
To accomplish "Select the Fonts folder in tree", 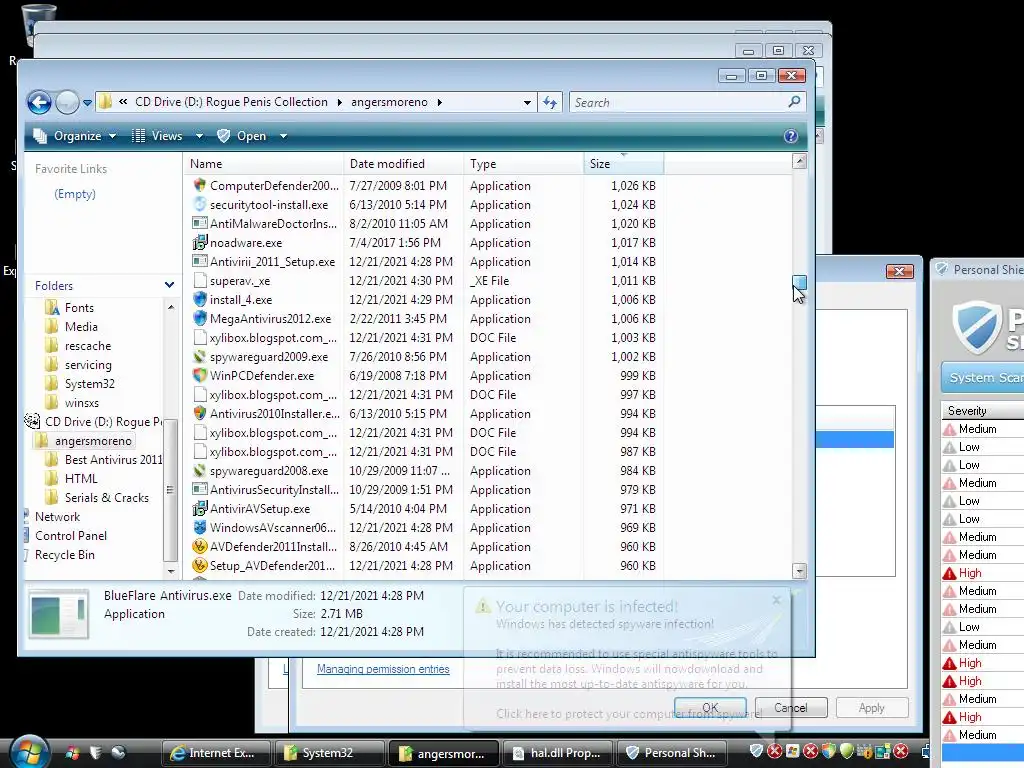I will tap(79, 308).
